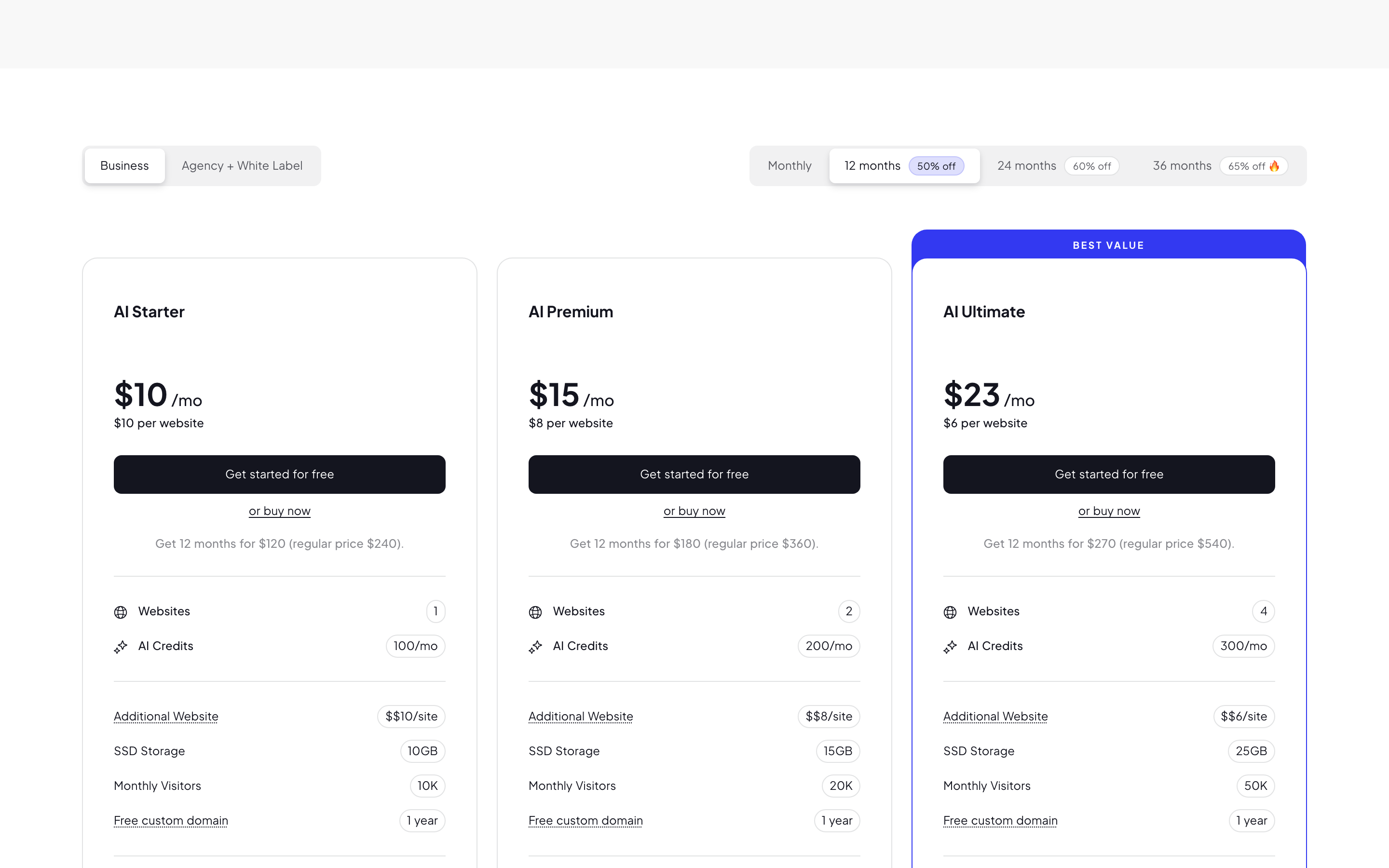The image size is (1389, 868).
Task: Click the '$$8/site' value pill
Action: (829, 717)
